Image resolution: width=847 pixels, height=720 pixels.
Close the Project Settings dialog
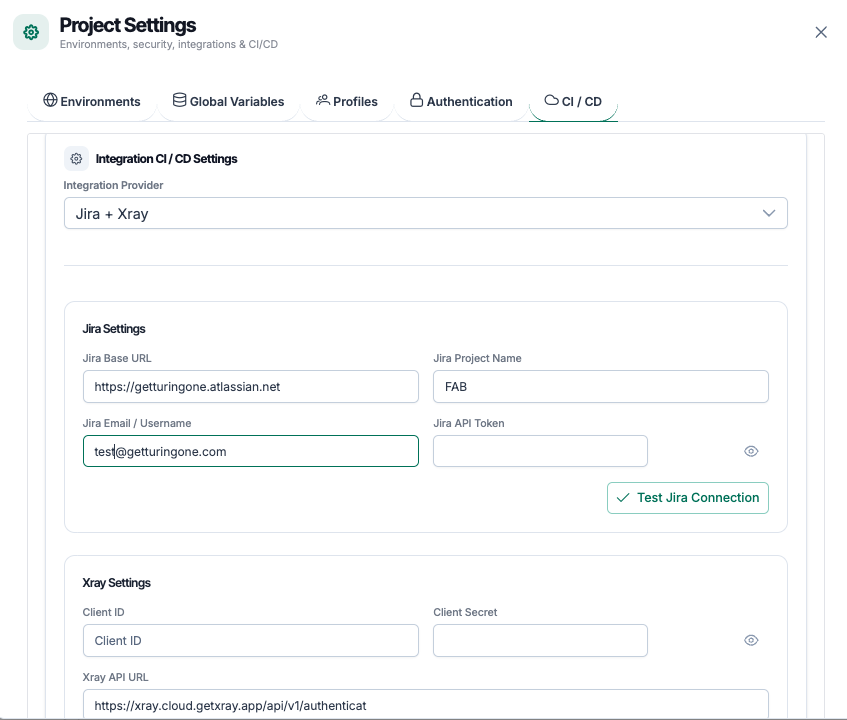point(821,32)
